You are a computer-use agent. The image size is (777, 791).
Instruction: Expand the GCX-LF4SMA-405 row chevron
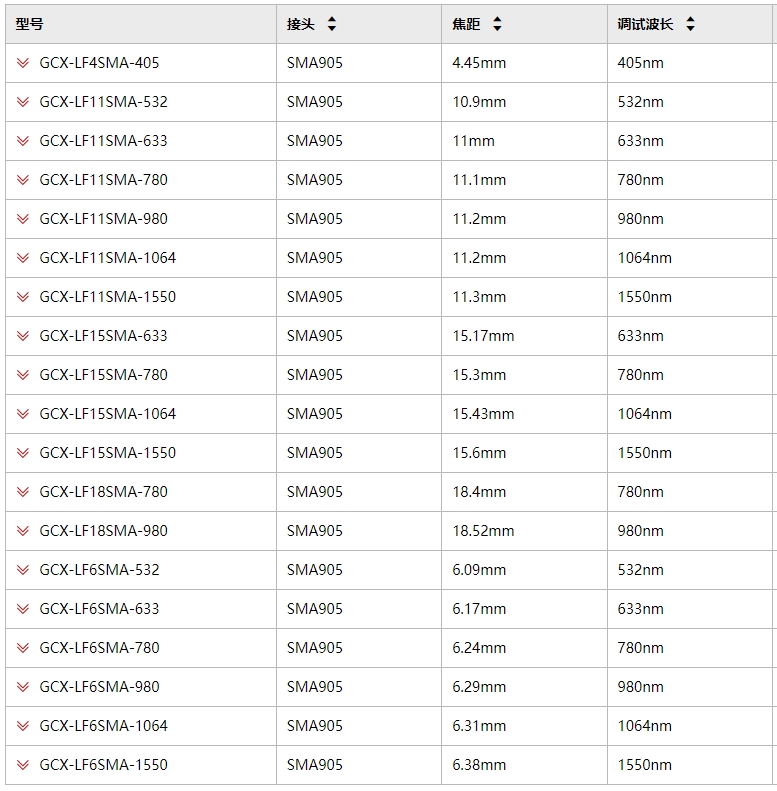23,63
